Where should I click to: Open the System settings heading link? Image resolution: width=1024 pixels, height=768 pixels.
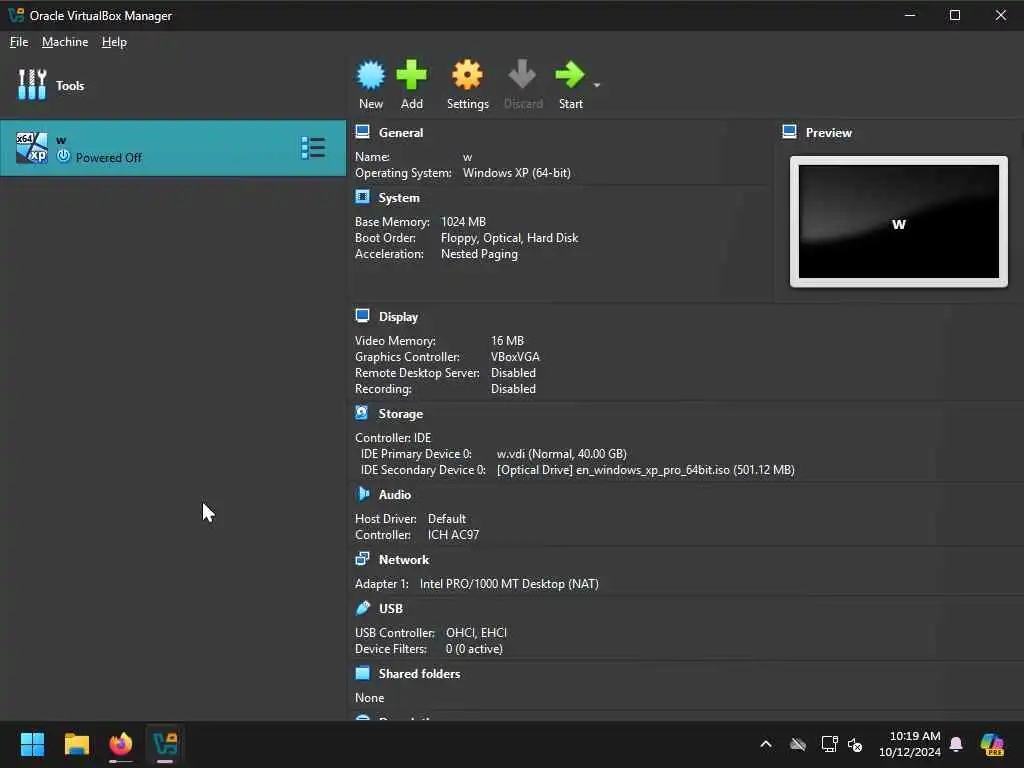tap(399, 198)
